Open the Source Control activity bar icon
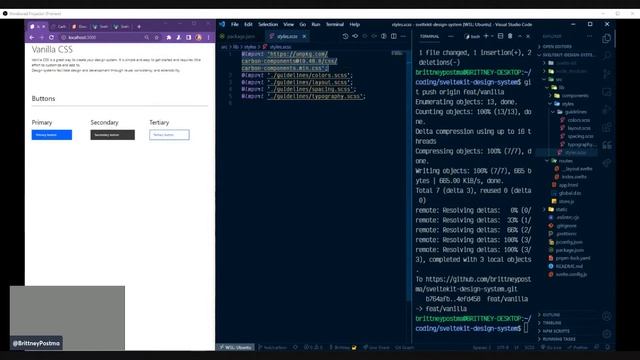 tap(607, 74)
